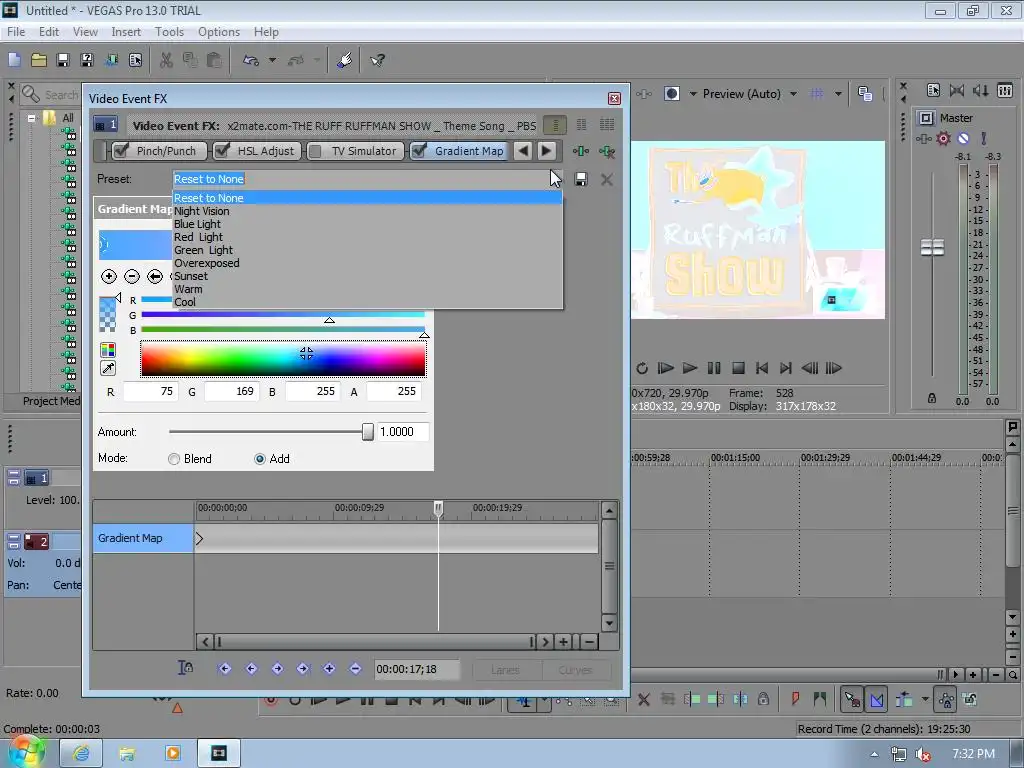Click the R color value field 75
This screenshot has width=1024, height=768.
[x=150, y=391]
